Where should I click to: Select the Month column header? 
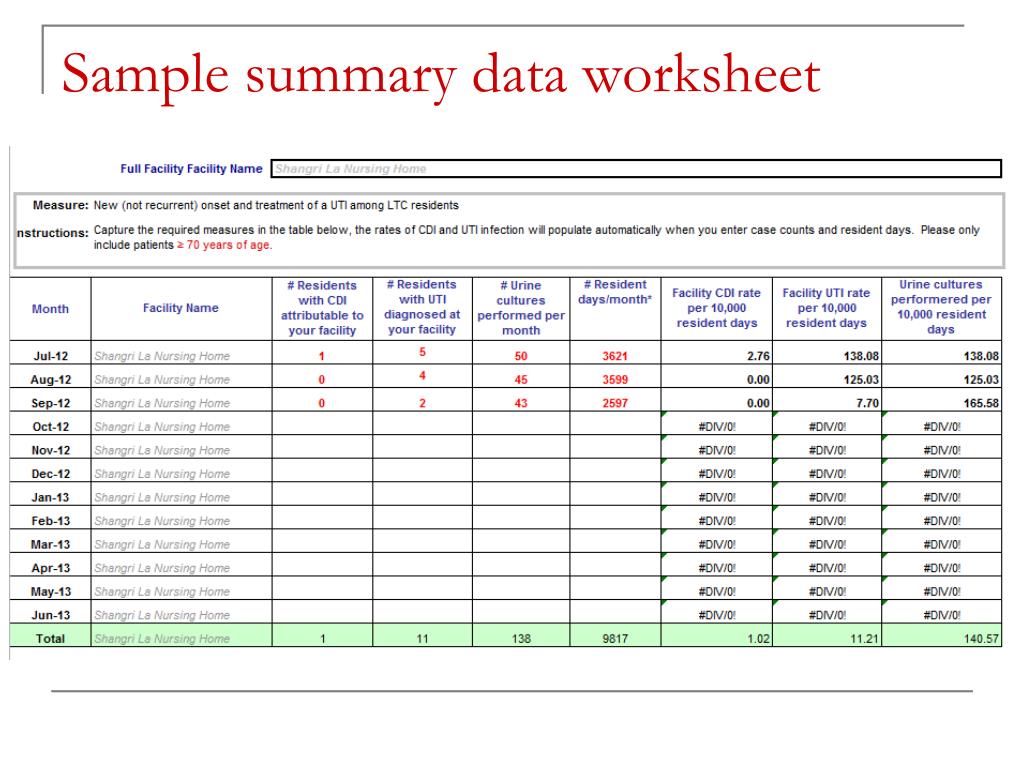click(50, 308)
